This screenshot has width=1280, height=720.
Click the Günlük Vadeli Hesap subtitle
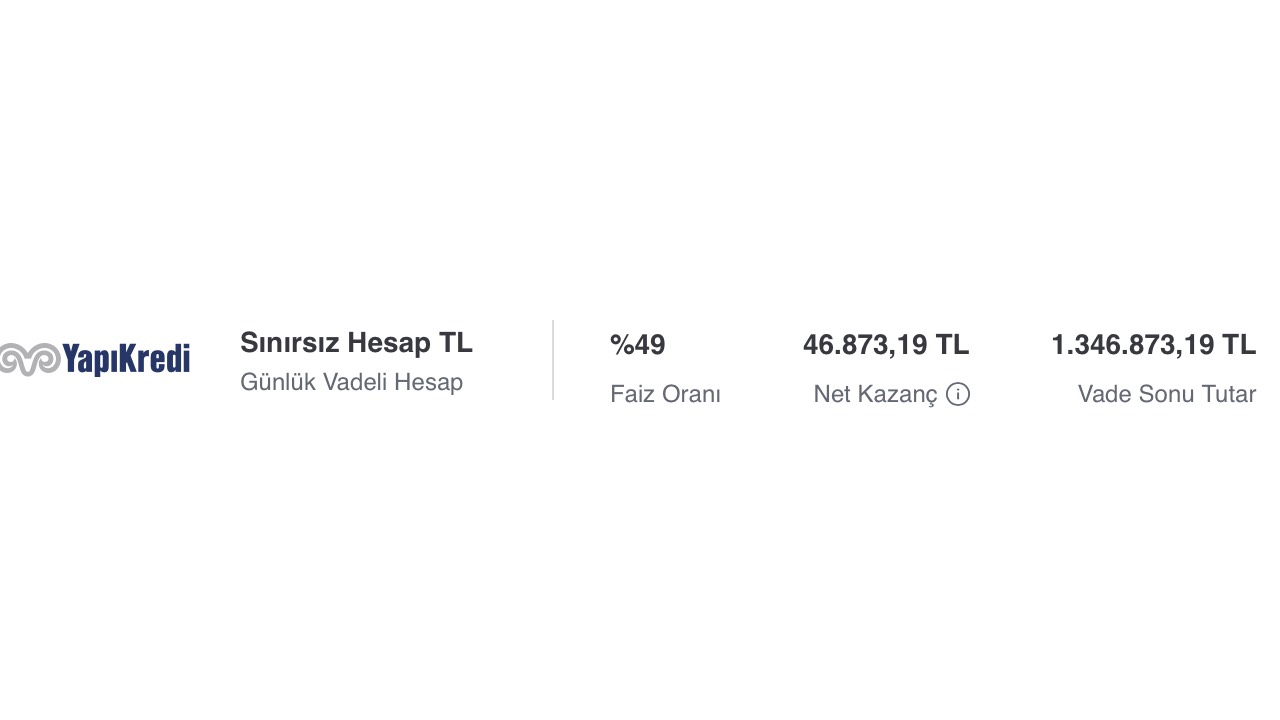tap(351, 382)
